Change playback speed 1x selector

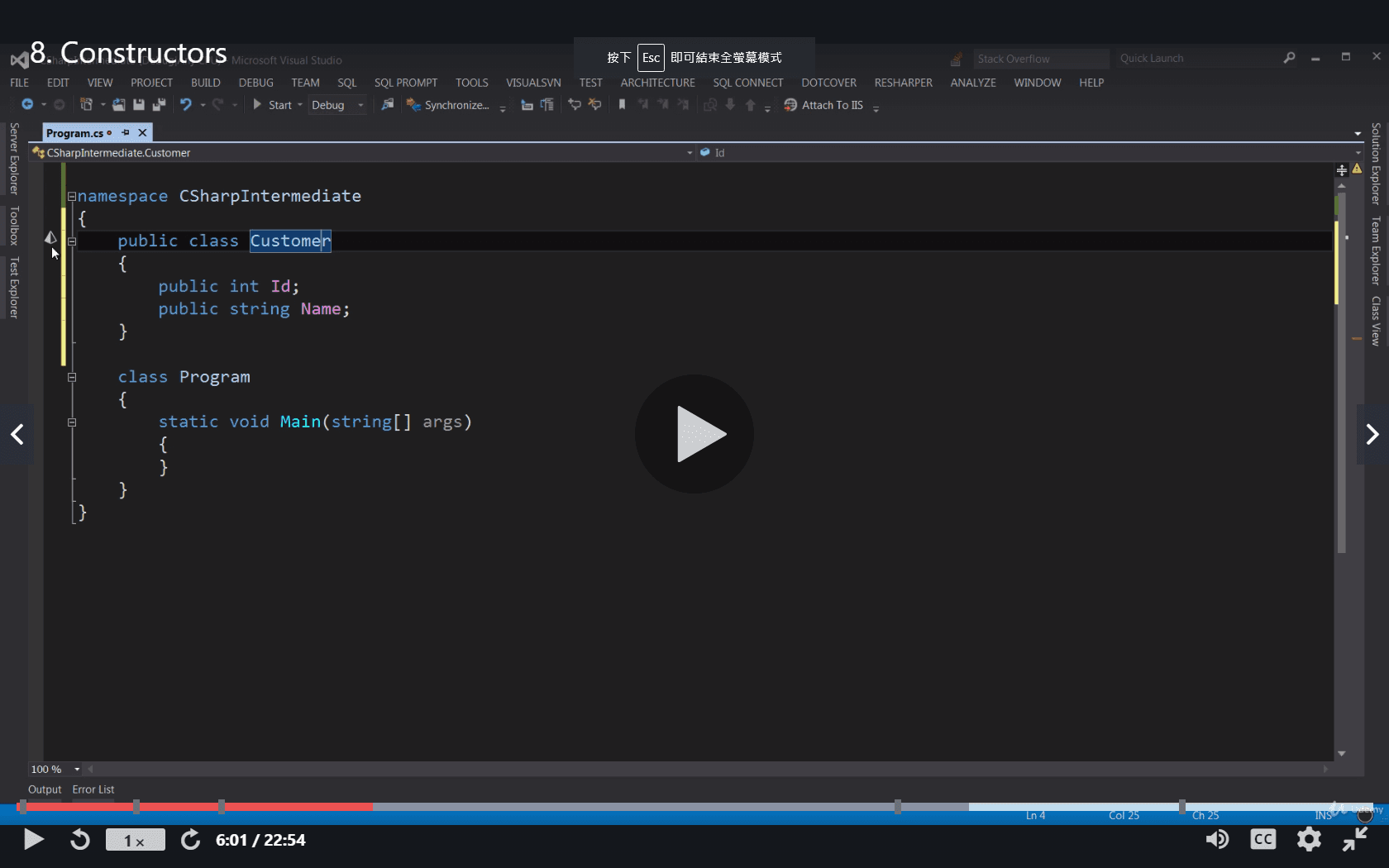(x=135, y=840)
